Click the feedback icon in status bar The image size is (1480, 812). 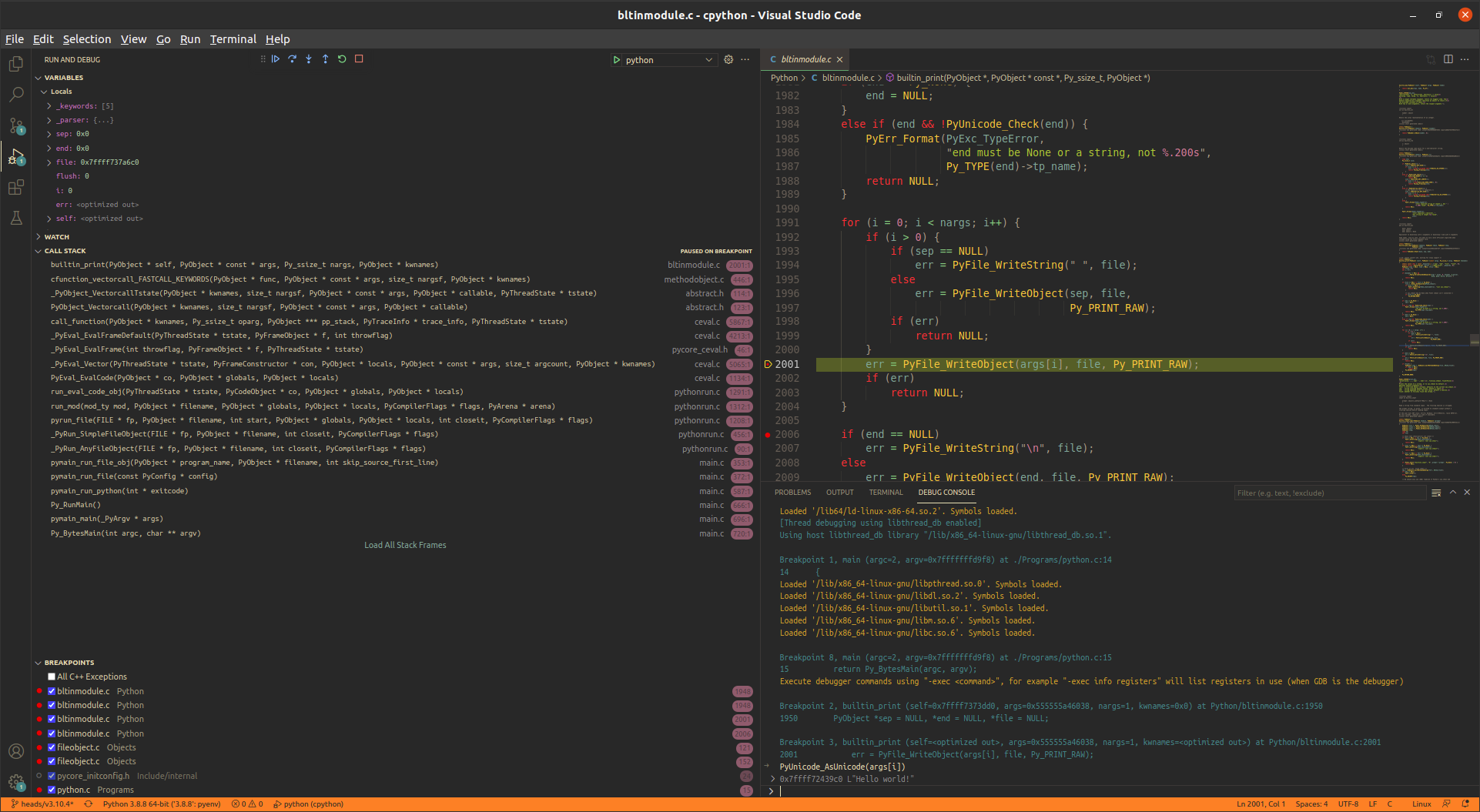point(1447,804)
